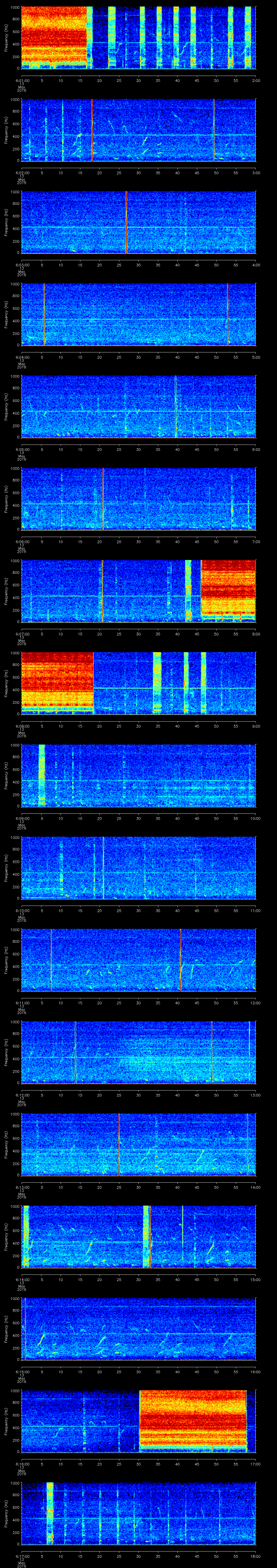The image size is (277, 1568).
Task: Select the '3:00' end time label
Action: [256, 173]
